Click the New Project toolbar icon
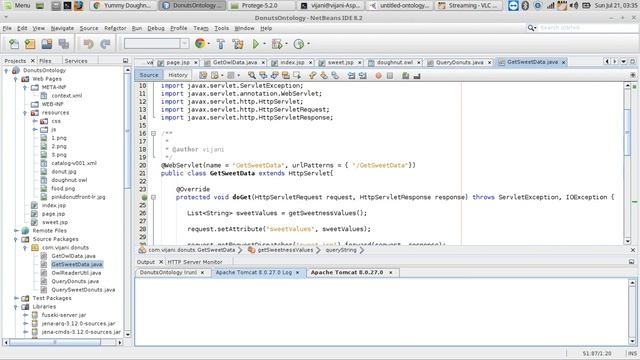 click(30, 44)
